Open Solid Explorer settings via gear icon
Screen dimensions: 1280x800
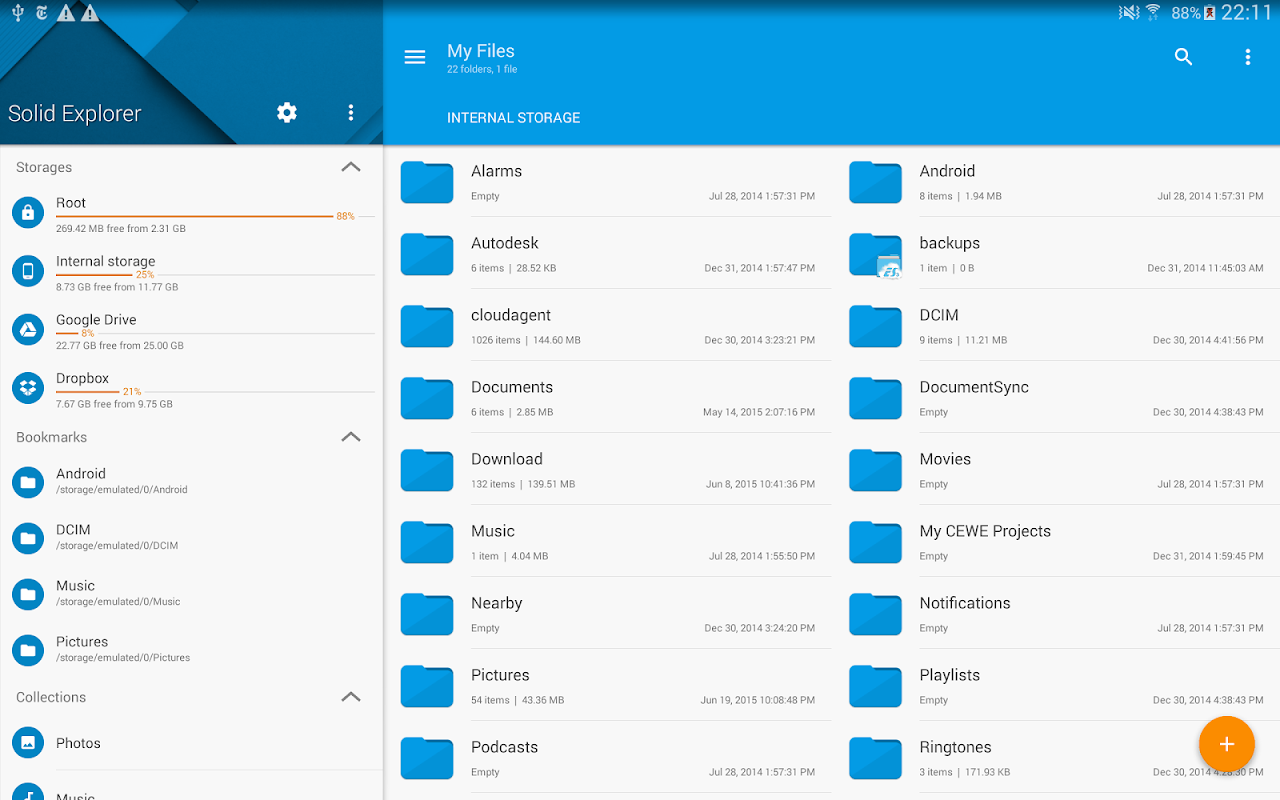click(286, 113)
